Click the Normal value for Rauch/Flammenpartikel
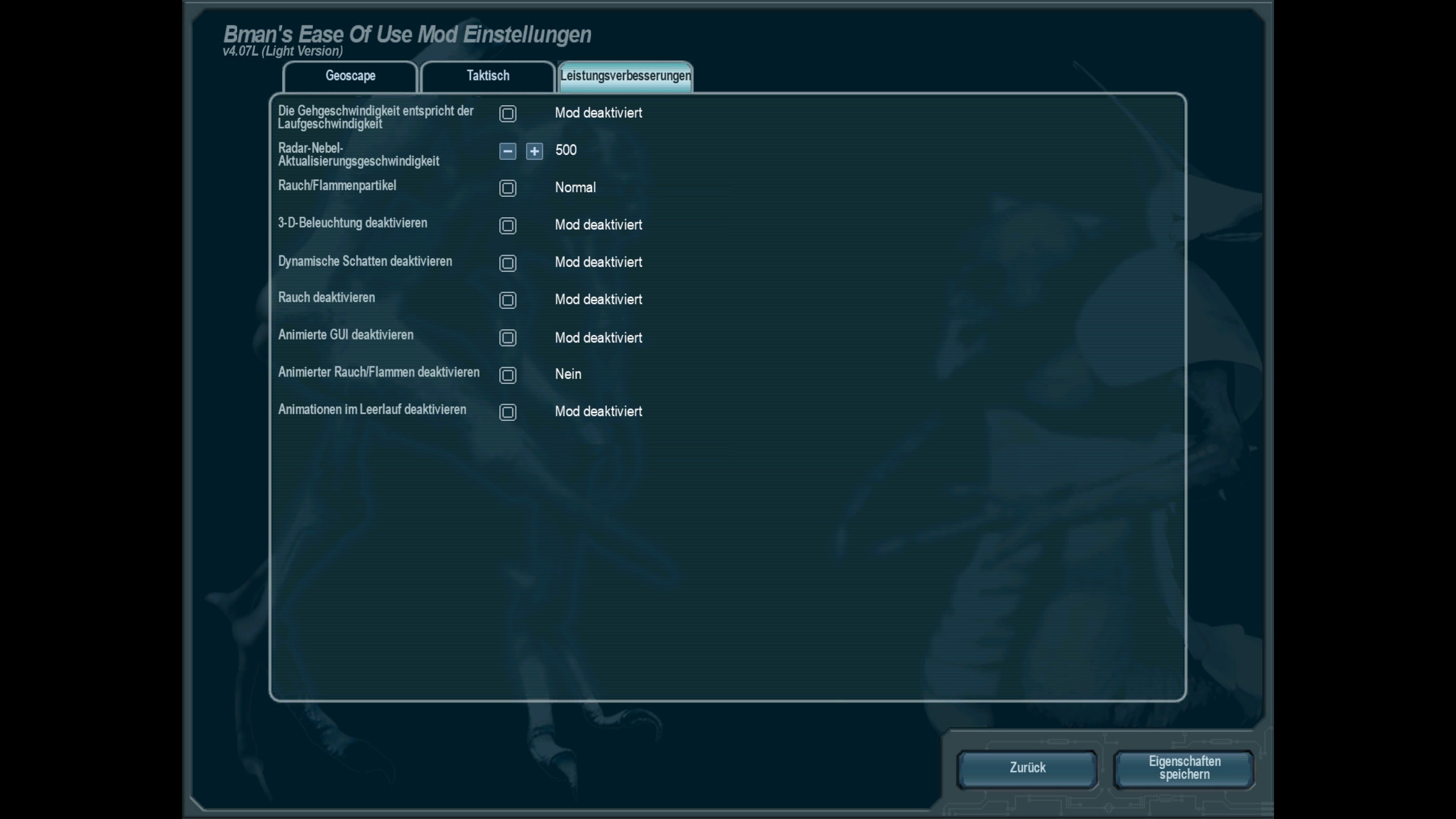This screenshot has width=1456, height=819. [575, 188]
